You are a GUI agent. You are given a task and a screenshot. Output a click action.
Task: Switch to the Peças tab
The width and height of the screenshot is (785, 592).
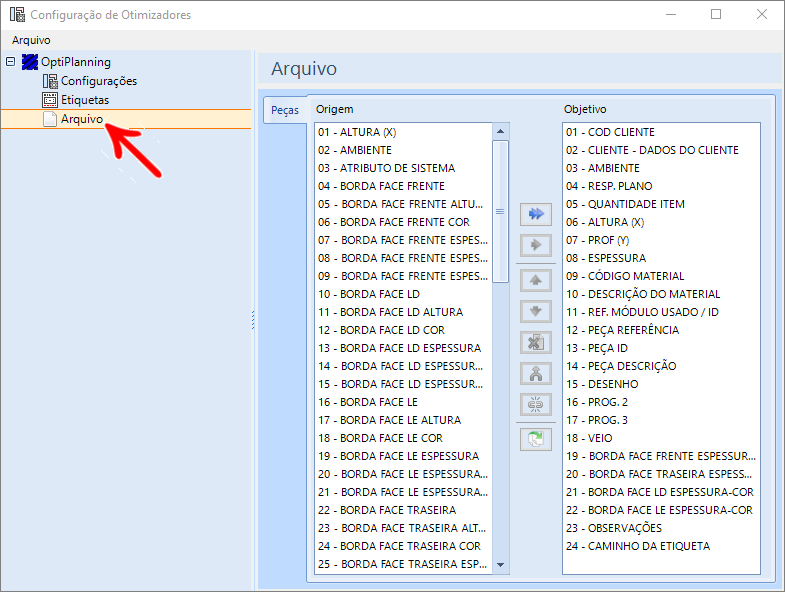[x=285, y=110]
